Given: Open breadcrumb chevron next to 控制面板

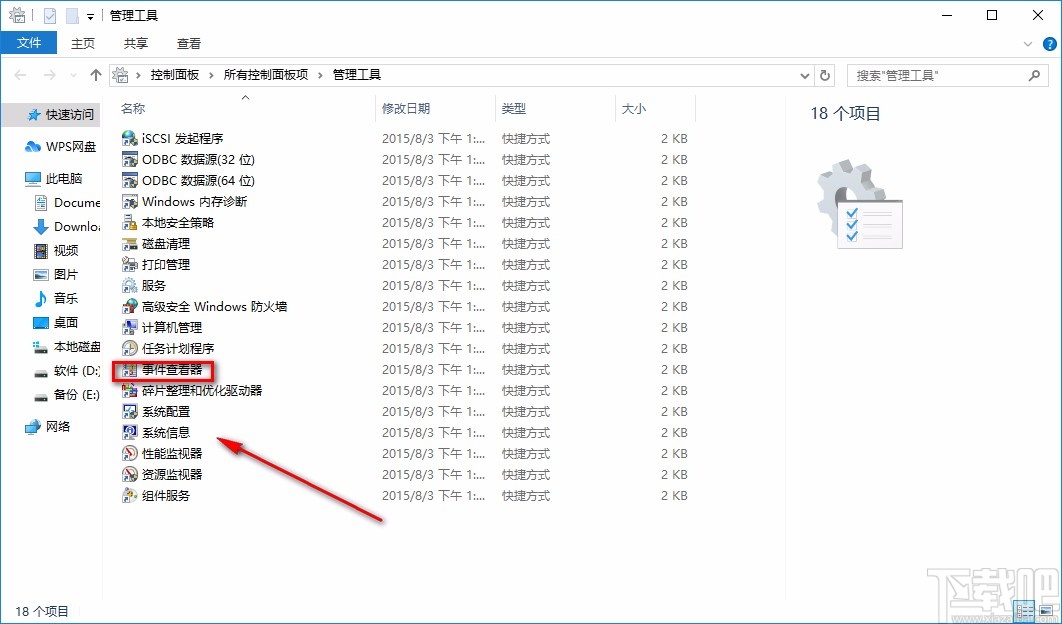Looking at the screenshot, I should coord(210,74).
